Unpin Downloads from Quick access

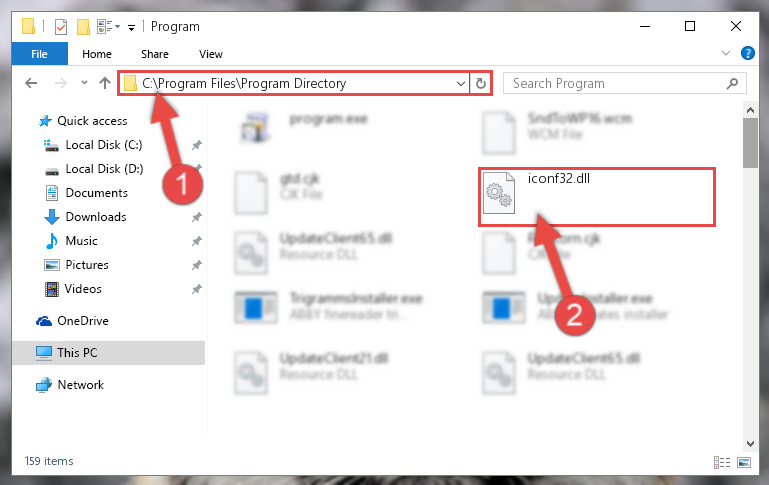(x=197, y=217)
